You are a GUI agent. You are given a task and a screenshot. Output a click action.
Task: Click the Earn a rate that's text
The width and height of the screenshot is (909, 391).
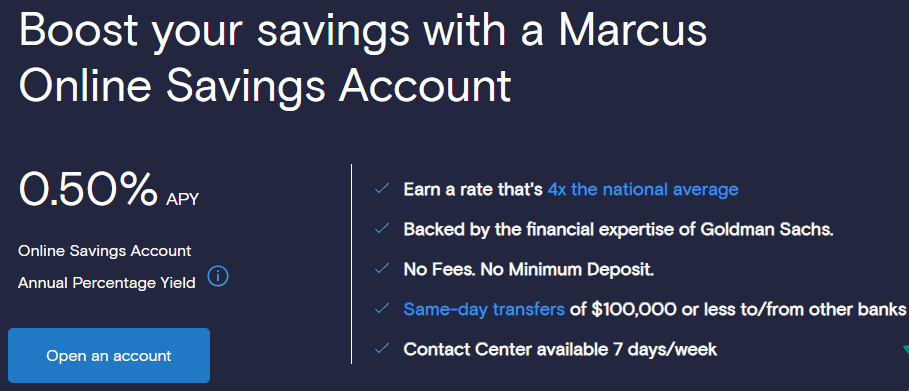[x=473, y=189]
